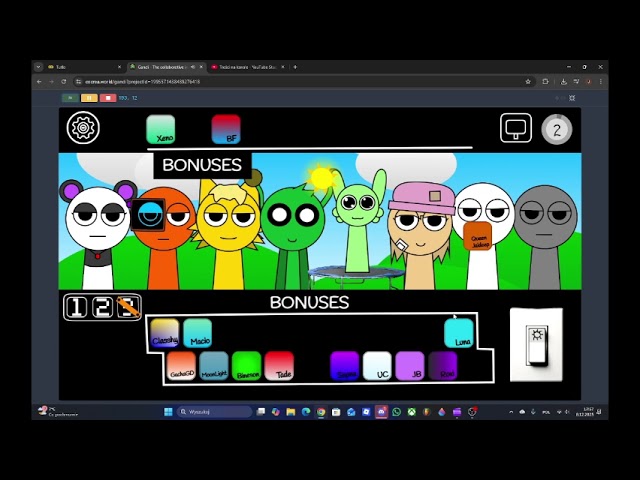The width and height of the screenshot is (640, 480).
Task: Flip the light switch for day/night mode
Action: (x=536, y=345)
